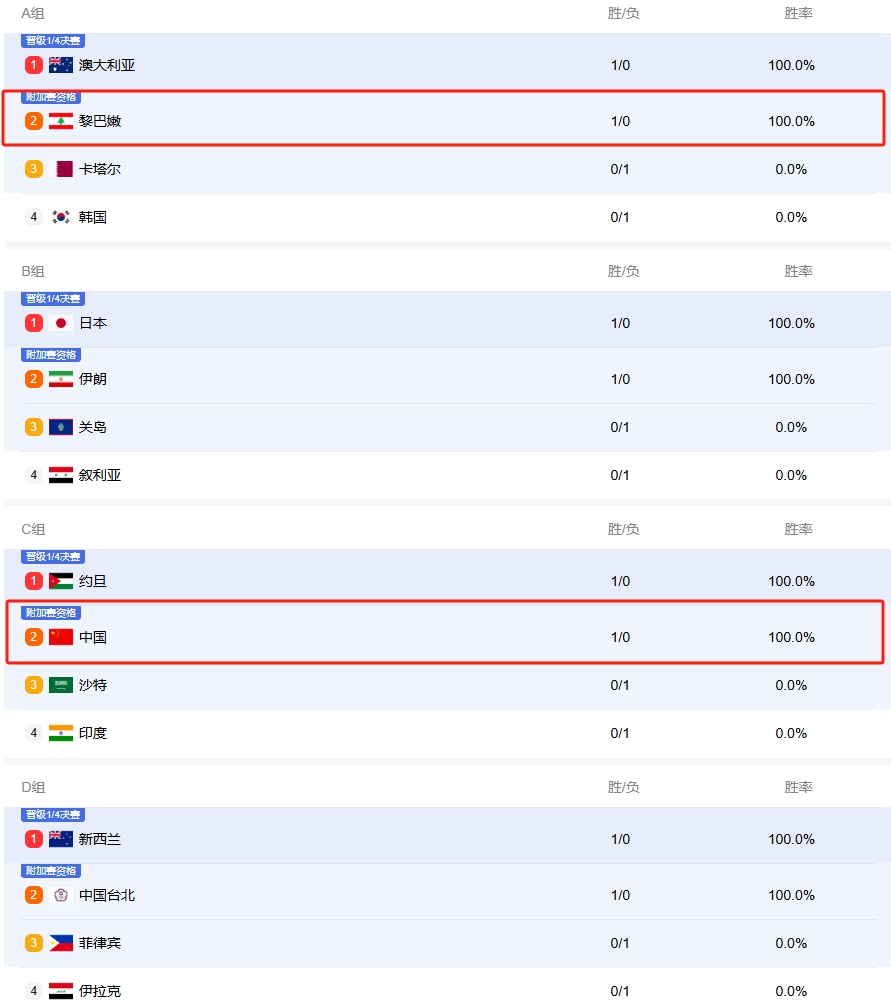Image resolution: width=891 pixels, height=1005 pixels.
Task: Click the South Korea flag icon
Action: [61, 217]
